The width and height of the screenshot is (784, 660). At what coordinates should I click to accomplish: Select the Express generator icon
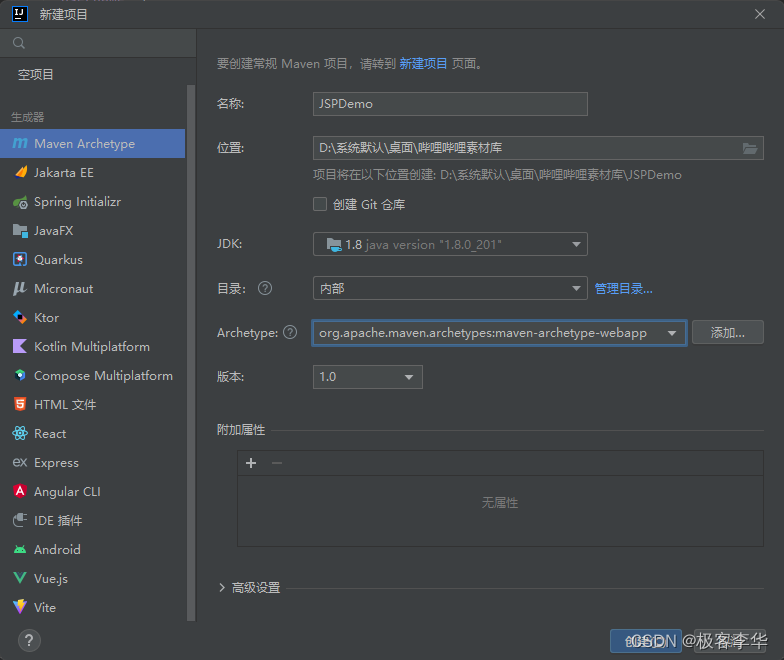pyautogui.click(x=20, y=462)
